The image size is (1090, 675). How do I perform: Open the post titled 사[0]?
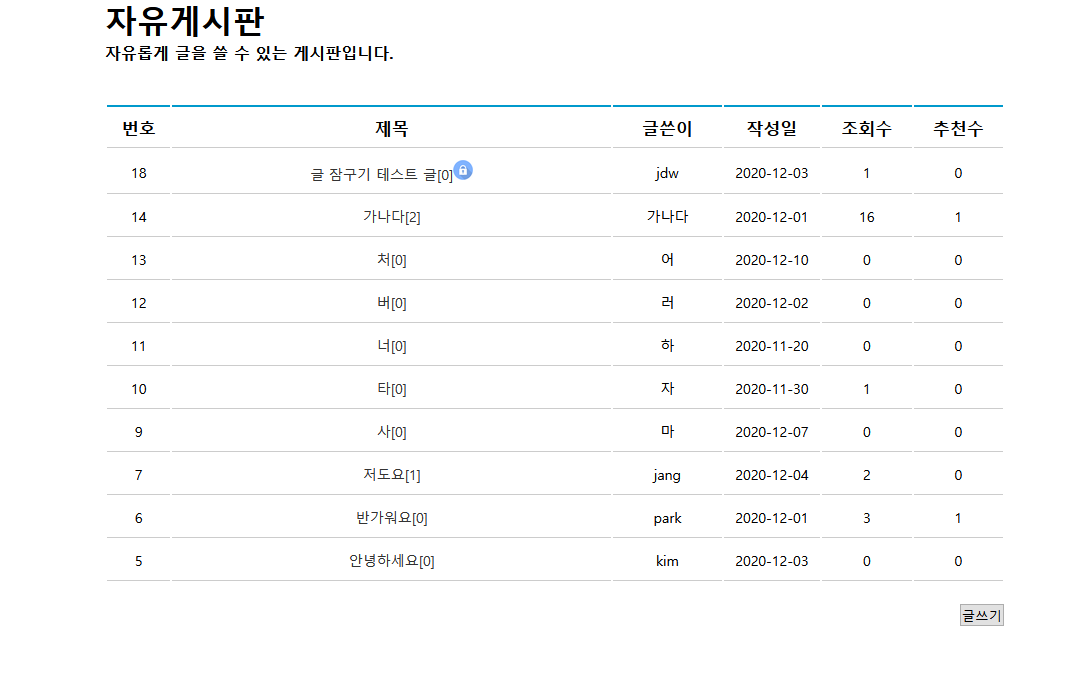391,432
